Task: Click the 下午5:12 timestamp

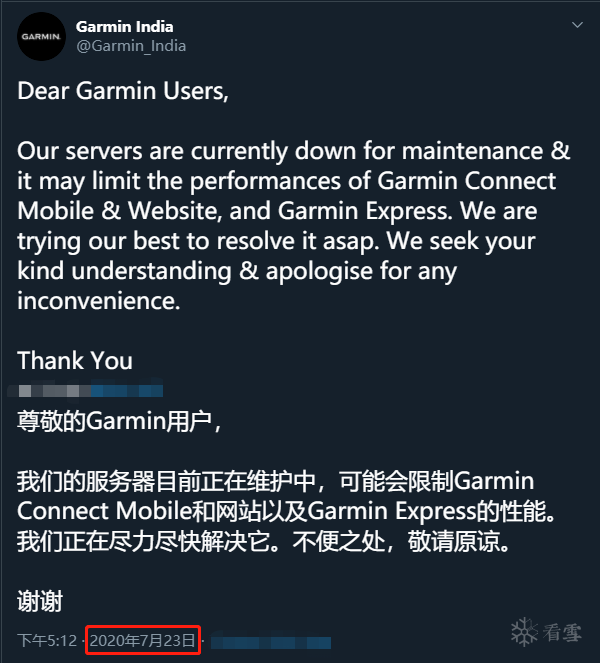Action: (47, 640)
